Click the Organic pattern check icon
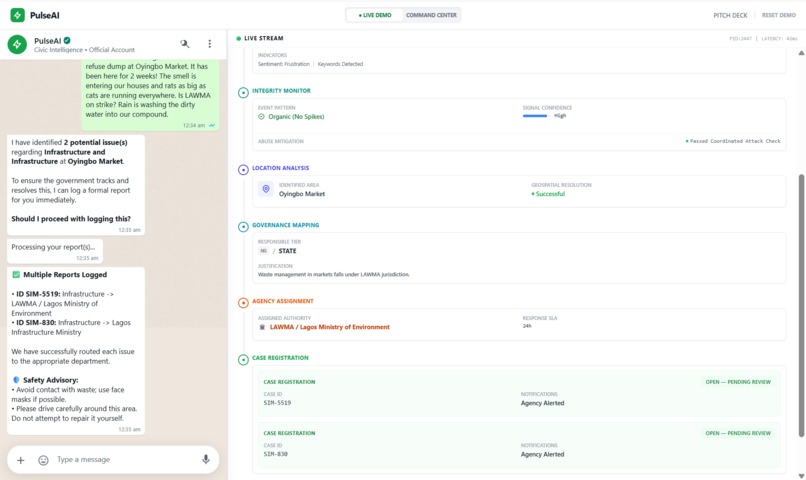Viewport: 806px width, 480px height. [261, 117]
